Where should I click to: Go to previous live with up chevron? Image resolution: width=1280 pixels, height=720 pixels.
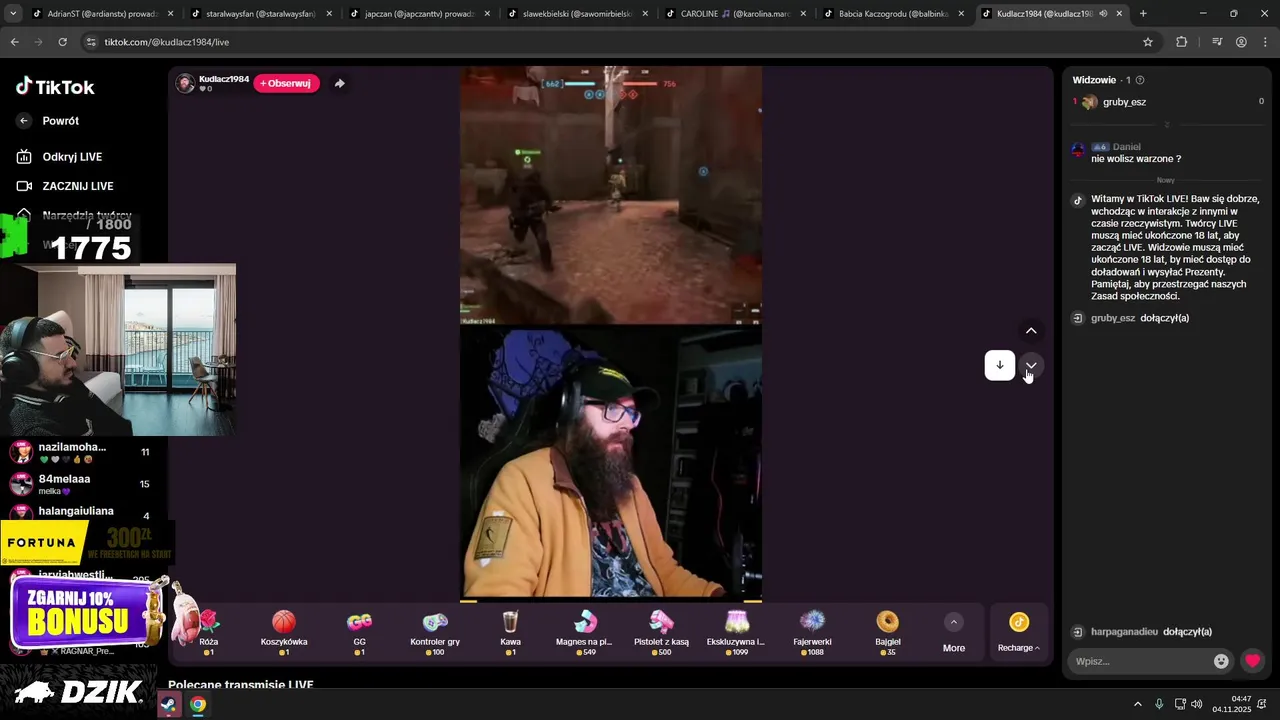pos(1031,331)
